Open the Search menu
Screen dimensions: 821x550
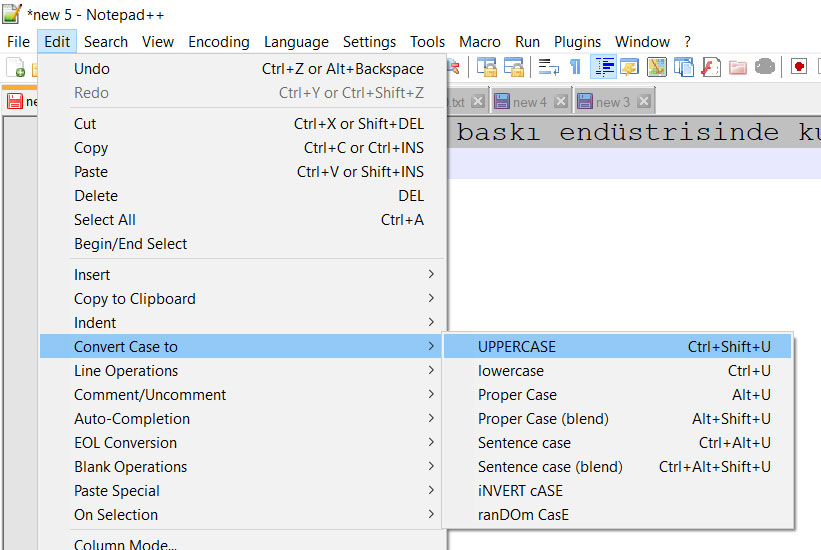(106, 41)
